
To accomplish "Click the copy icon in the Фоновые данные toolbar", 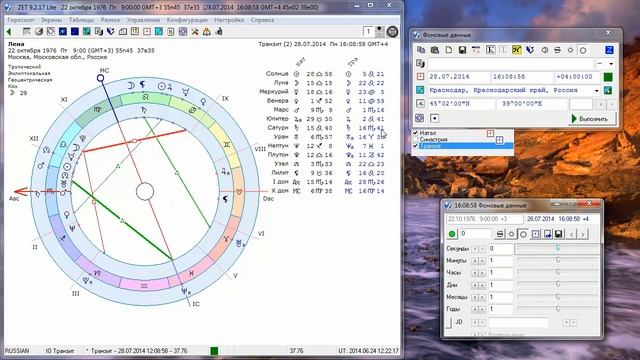I will tap(421, 50).
